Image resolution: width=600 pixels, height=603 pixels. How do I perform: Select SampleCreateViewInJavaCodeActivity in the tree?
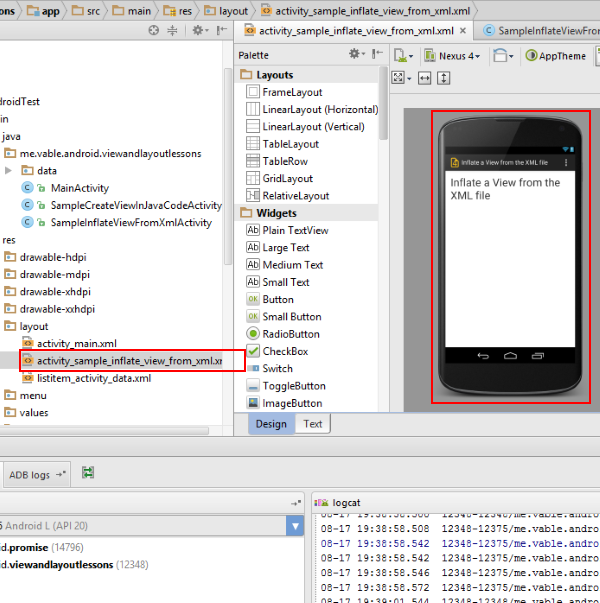click(137, 205)
